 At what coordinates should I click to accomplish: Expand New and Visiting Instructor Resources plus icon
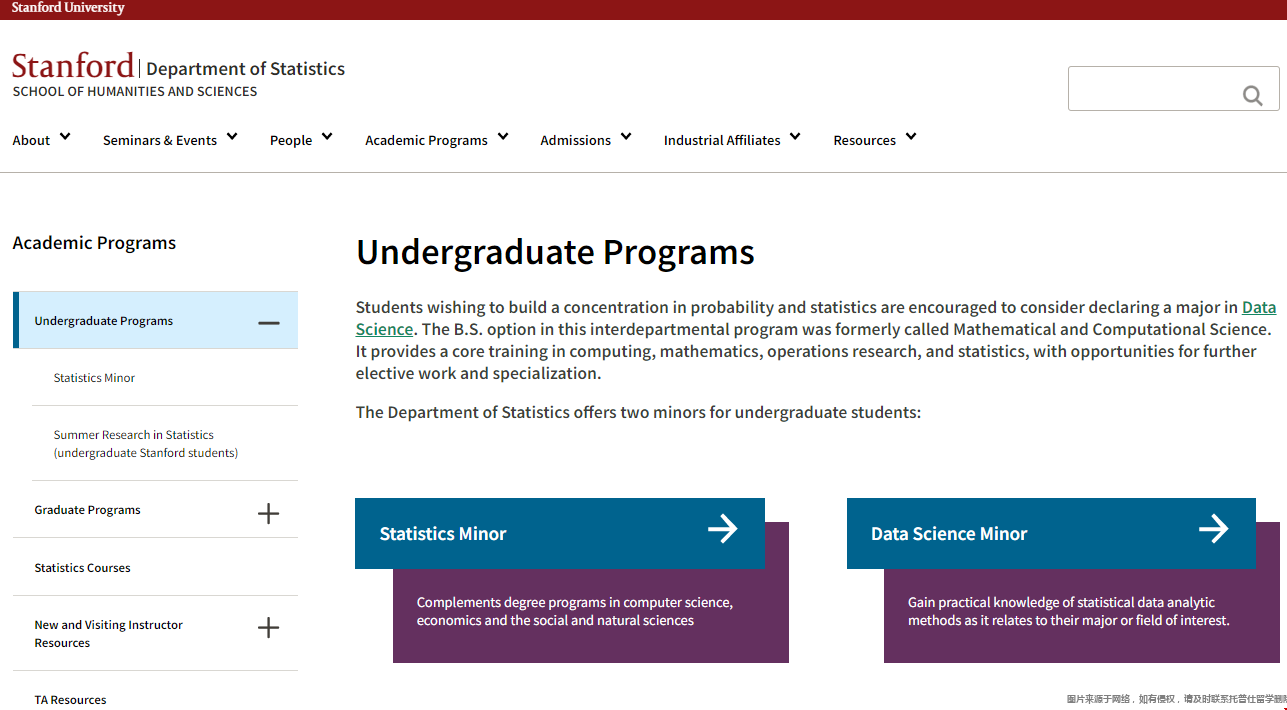click(x=268, y=628)
